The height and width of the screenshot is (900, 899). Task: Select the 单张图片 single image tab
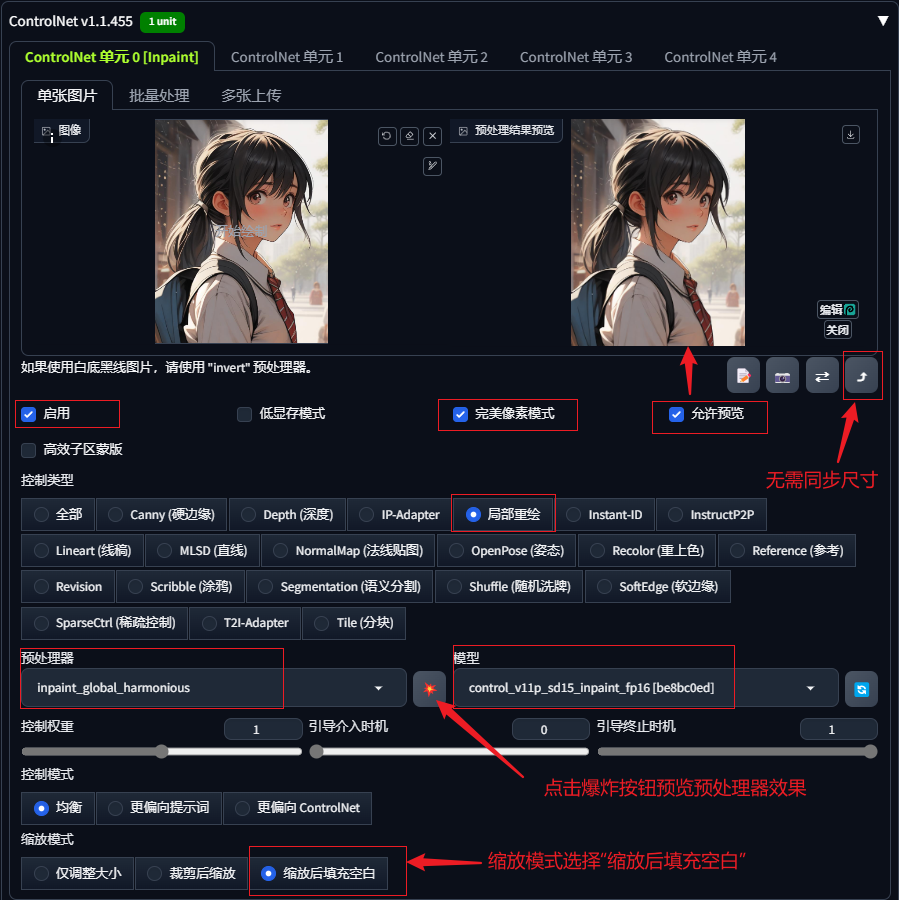[67, 96]
